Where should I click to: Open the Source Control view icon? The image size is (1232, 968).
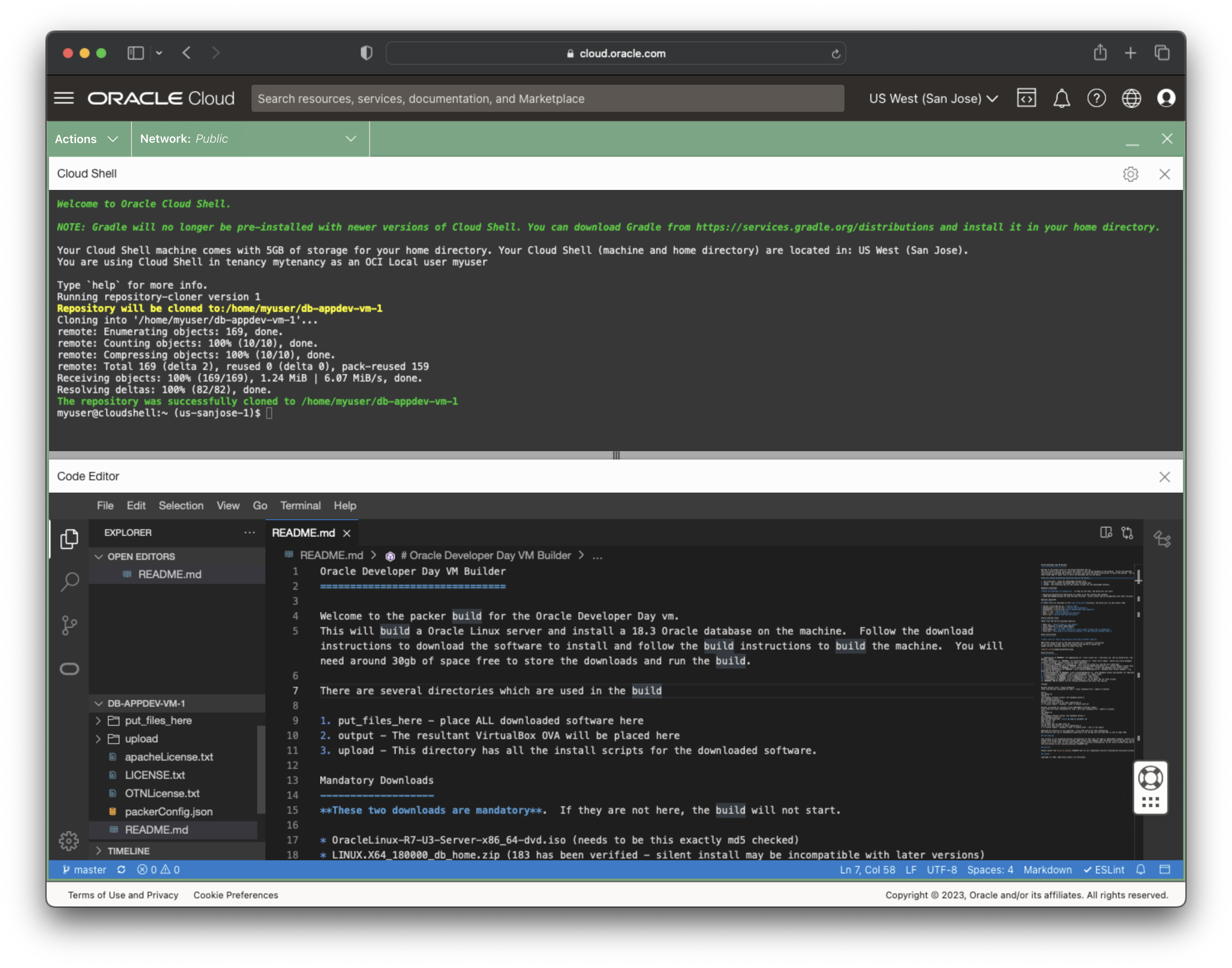point(69,624)
